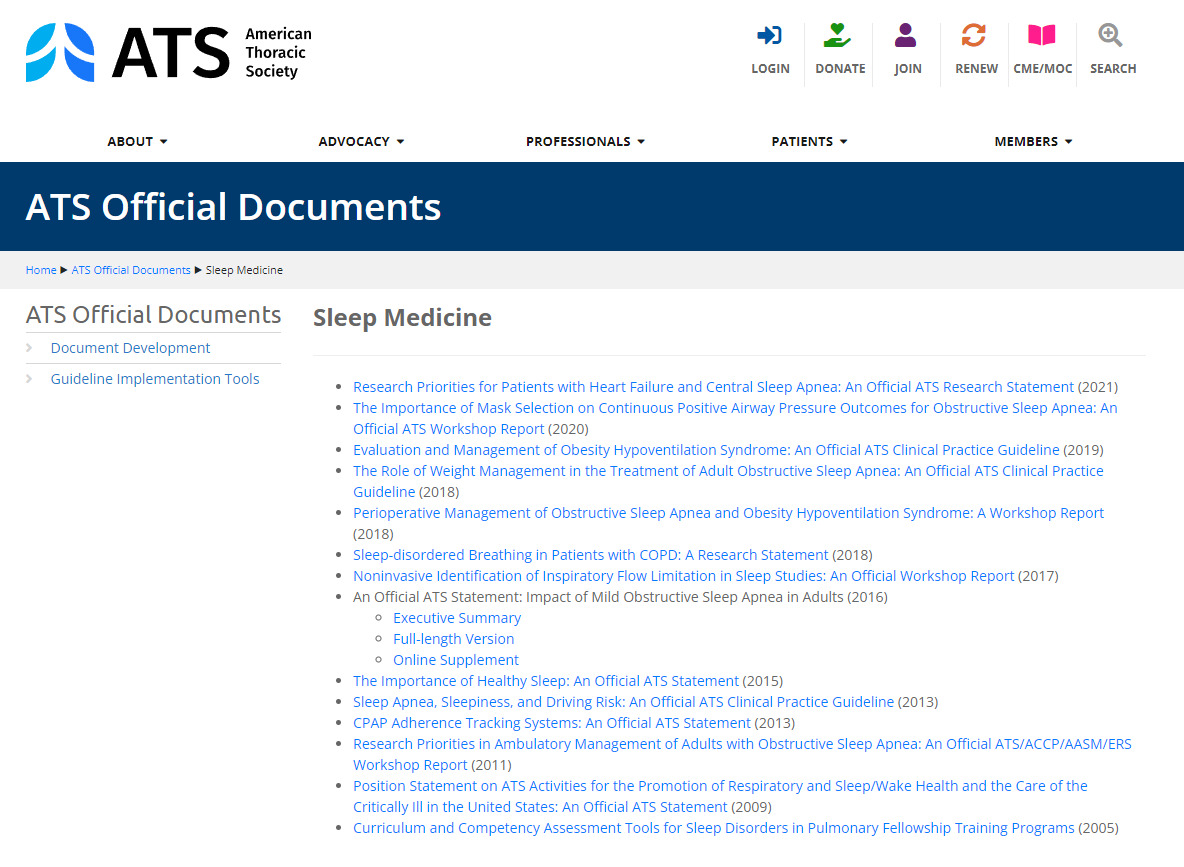
Task: Click the Donate heart-in-hand icon
Action: [838, 36]
